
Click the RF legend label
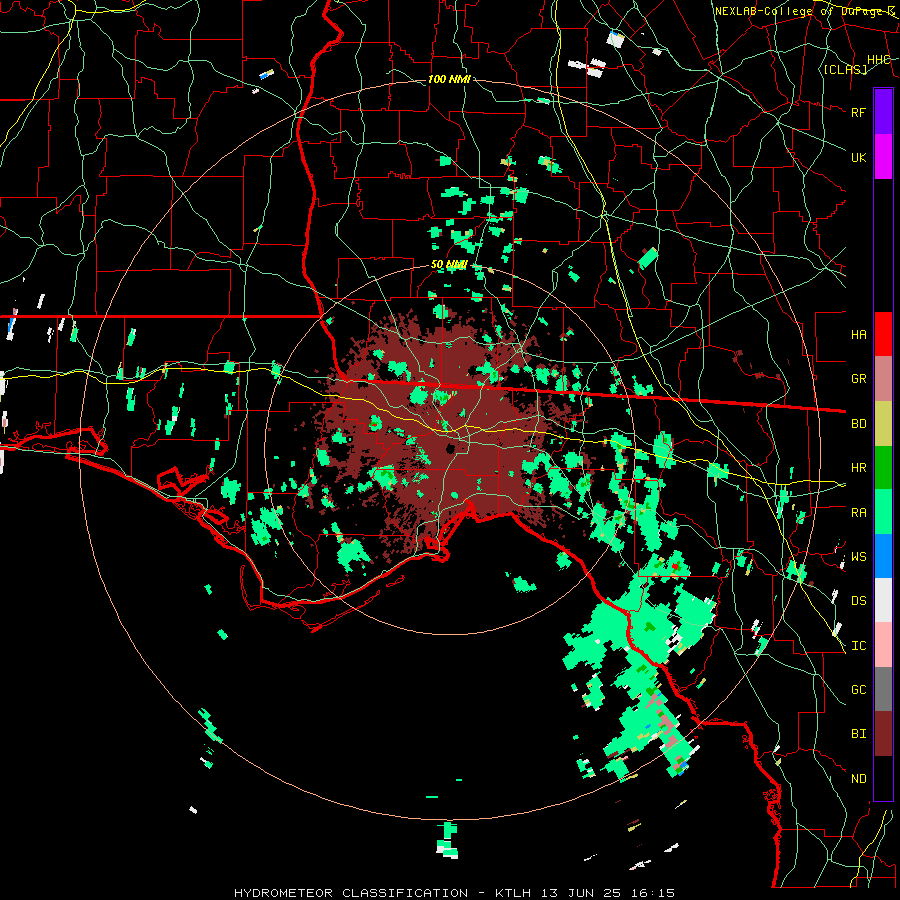click(858, 112)
